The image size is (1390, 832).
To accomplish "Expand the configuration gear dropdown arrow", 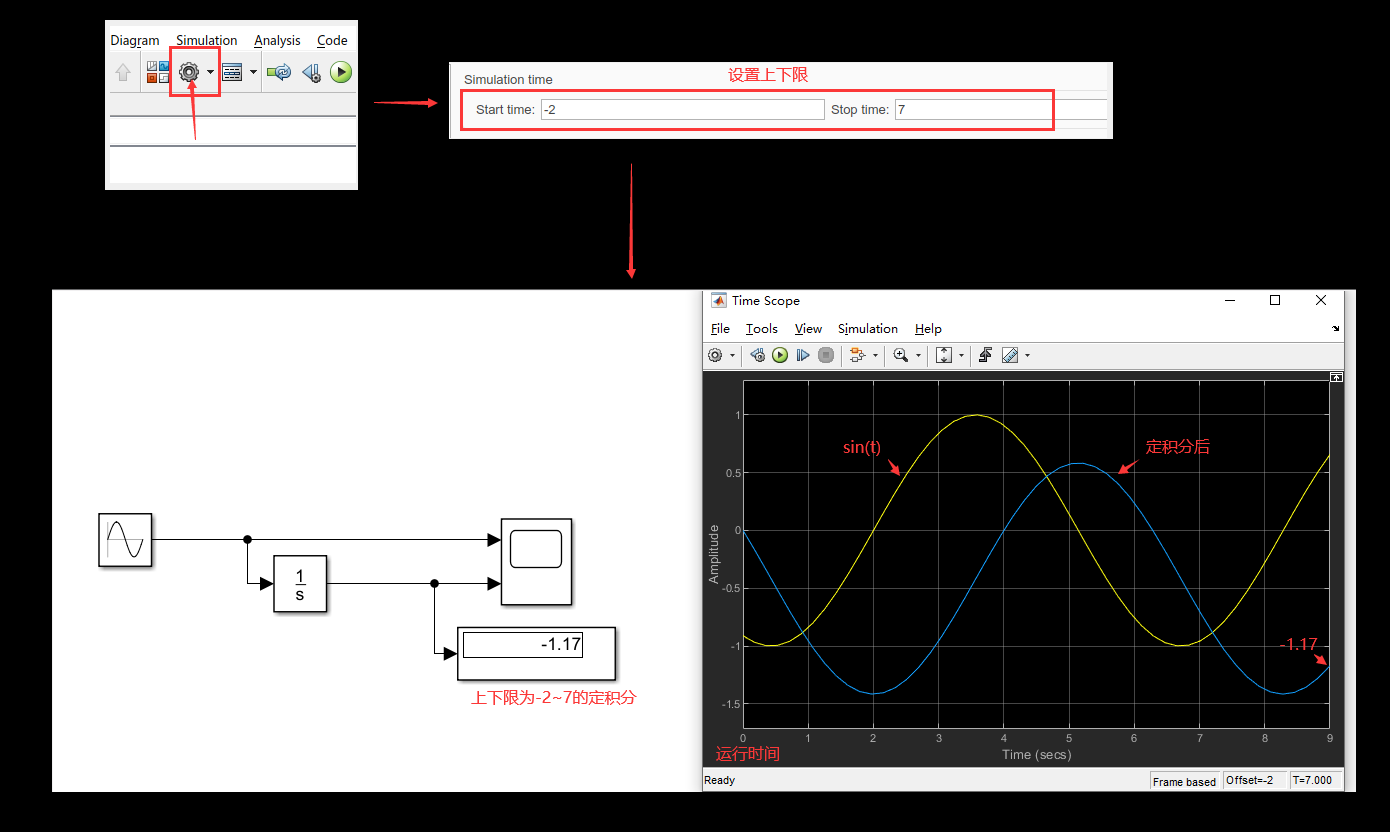I will pos(210,72).
